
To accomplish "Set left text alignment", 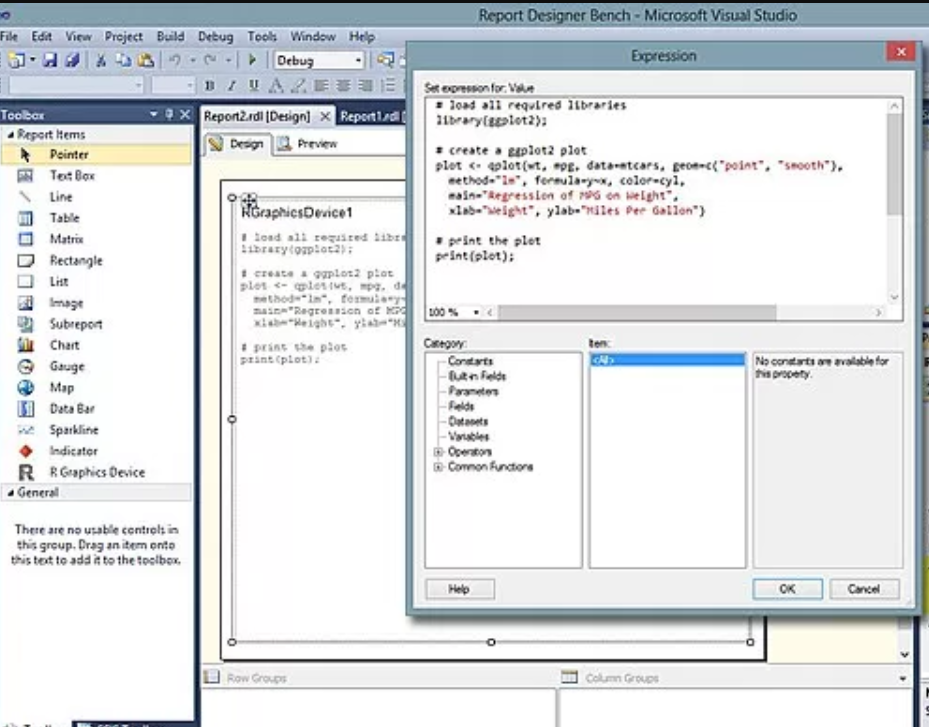I will click(x=321, y=86).
